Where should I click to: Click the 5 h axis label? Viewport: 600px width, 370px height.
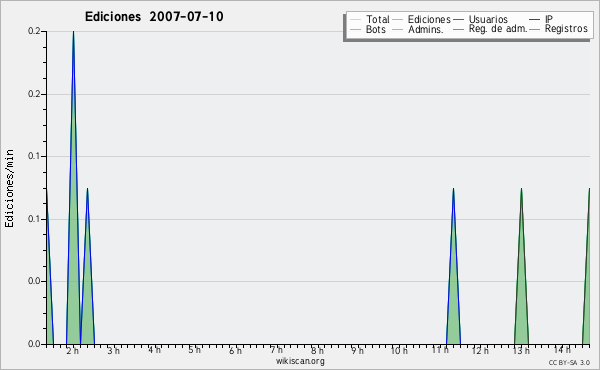[x=194, y=350]
